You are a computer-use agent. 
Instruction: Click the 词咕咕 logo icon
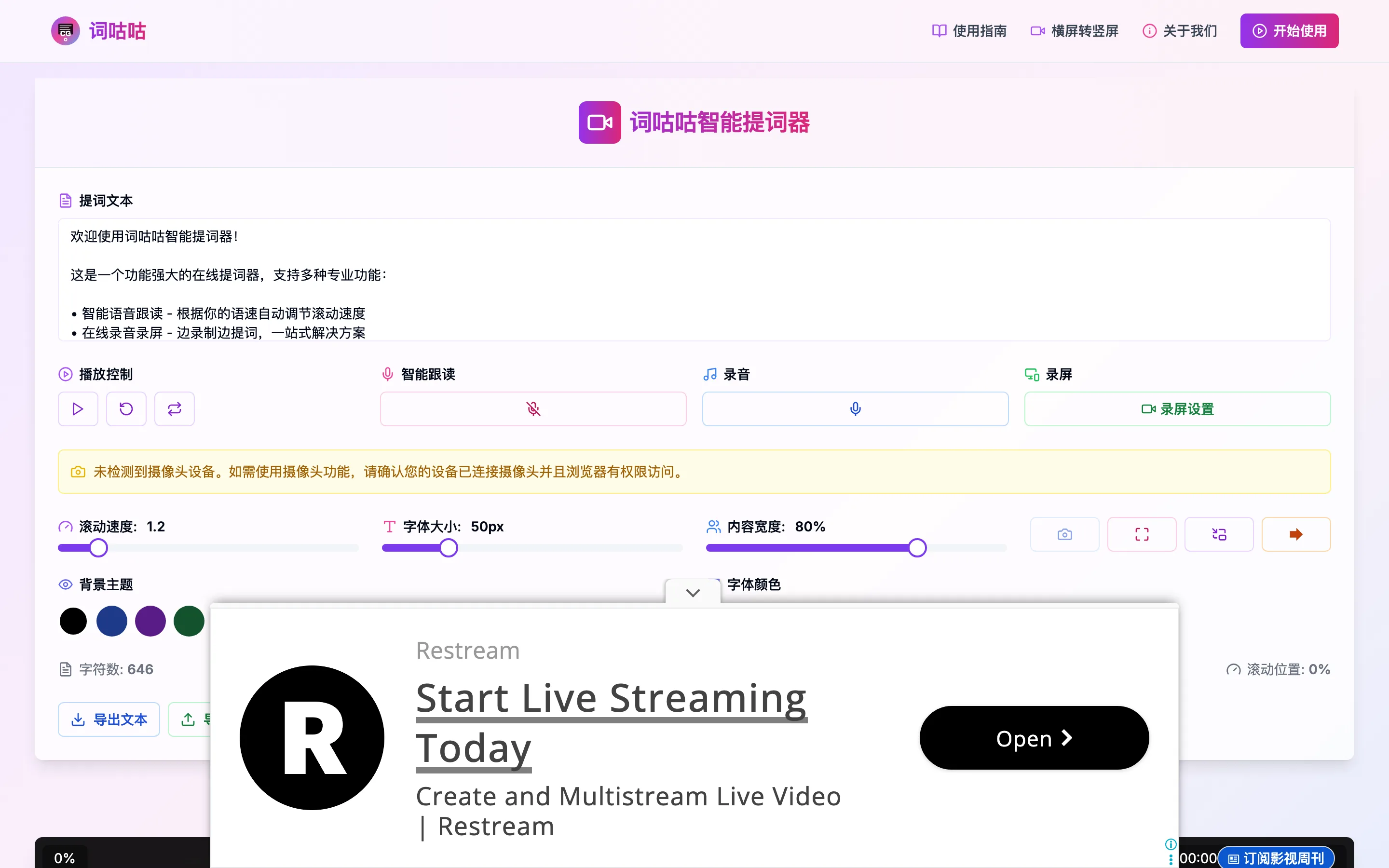coord(66,30)
